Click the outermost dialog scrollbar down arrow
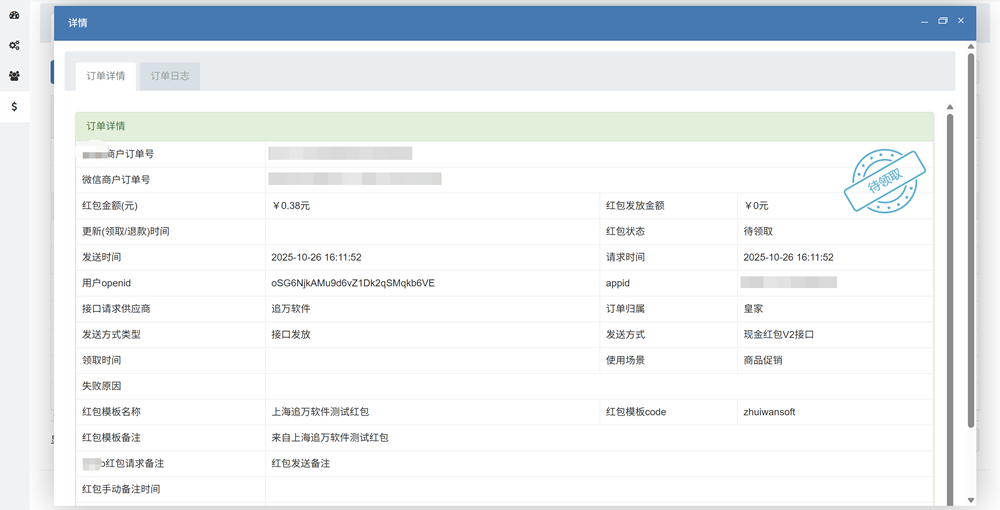The height and width of the screenshot is (510, 1000). click(970, 499)
